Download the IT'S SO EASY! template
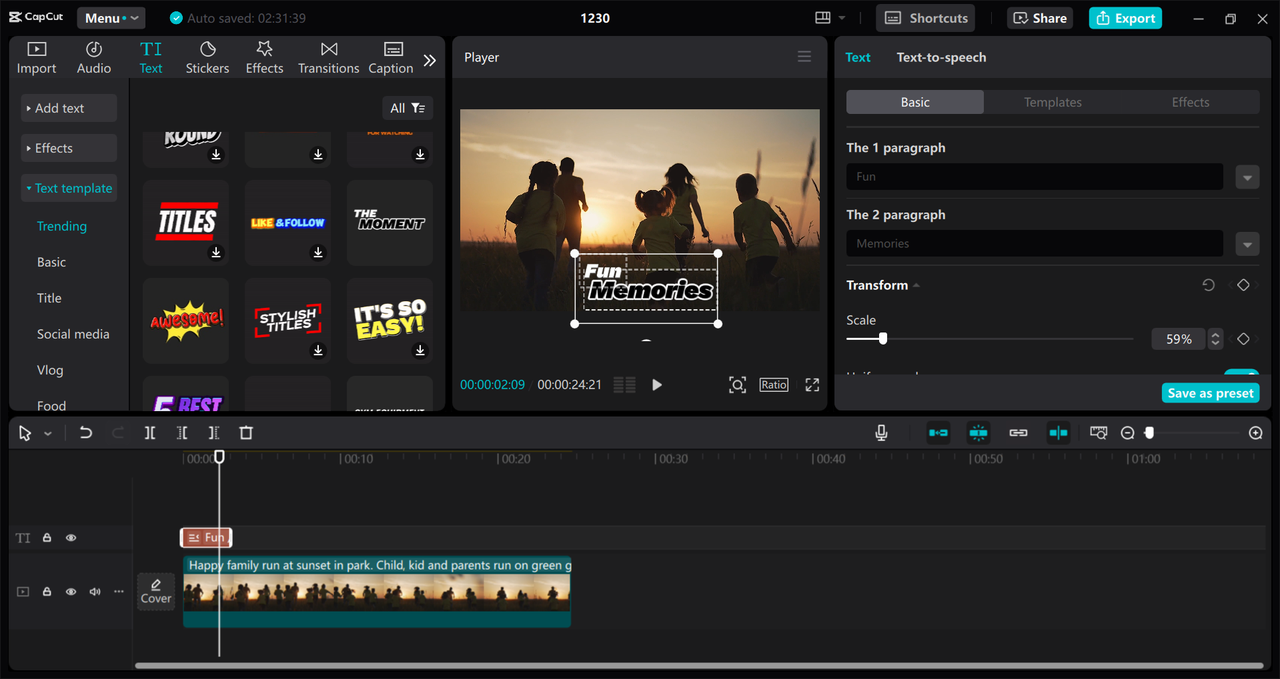The height and width of the screenshot is (679, 1280). pyautogui.click(x=420, y=351)
